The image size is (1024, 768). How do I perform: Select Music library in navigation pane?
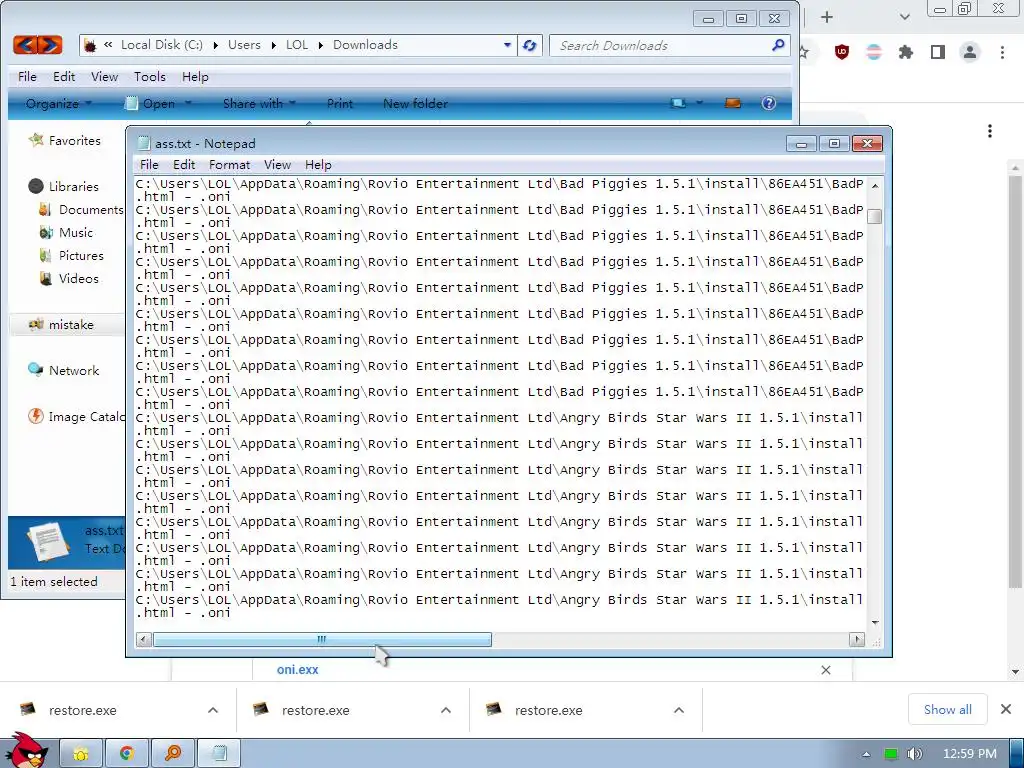coord(76,232)
